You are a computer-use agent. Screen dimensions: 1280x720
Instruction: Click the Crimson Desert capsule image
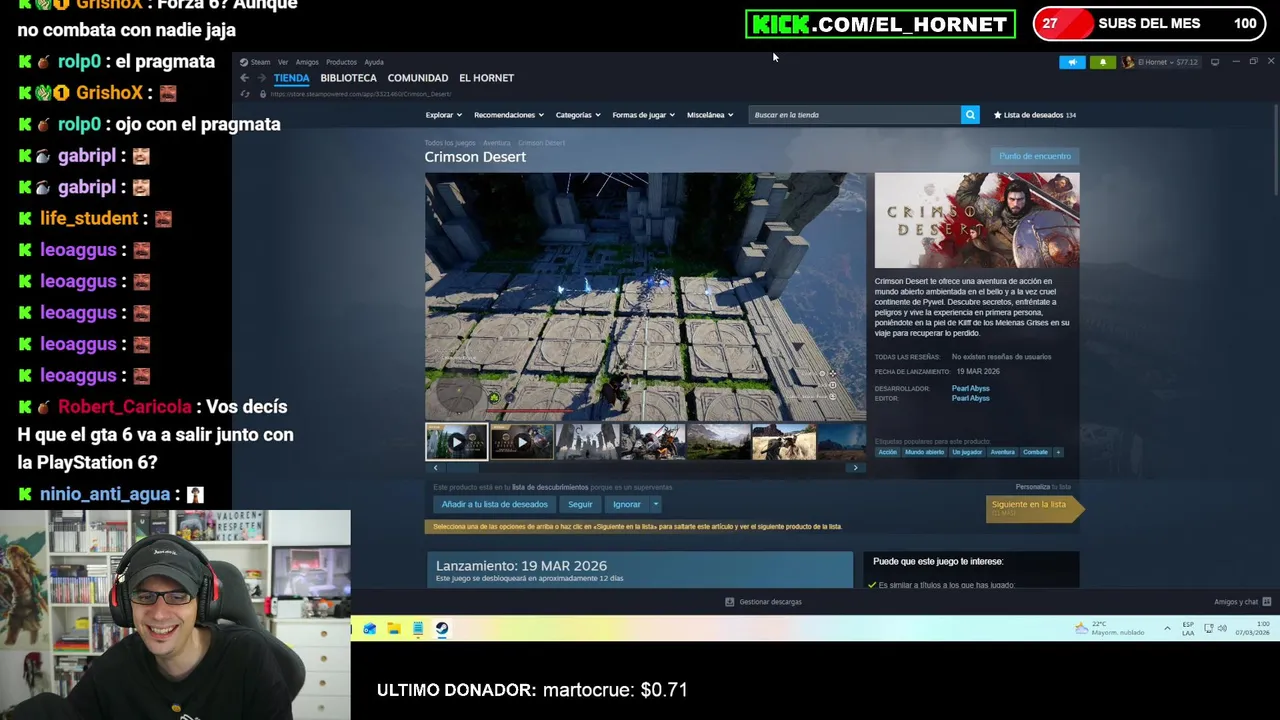pos(977,220)
